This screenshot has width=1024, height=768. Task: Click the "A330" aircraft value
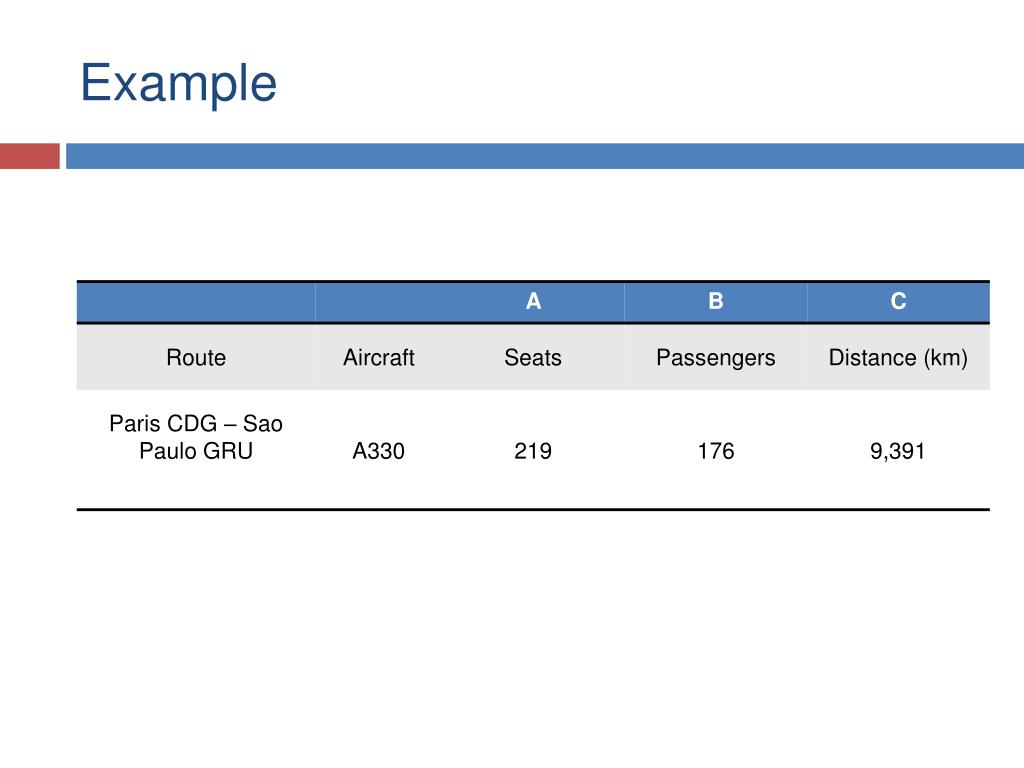(379, 451)
